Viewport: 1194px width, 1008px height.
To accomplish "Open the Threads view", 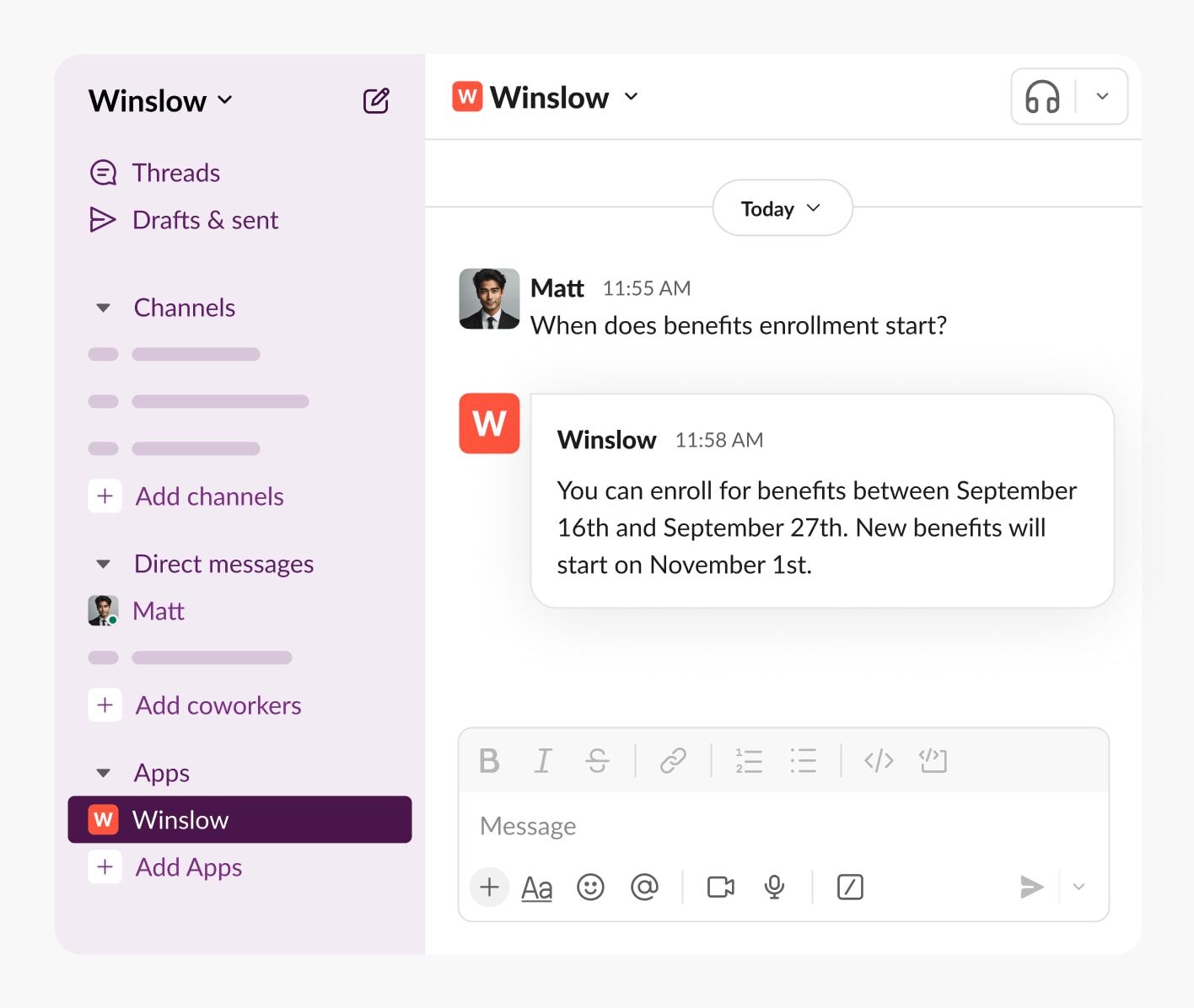I will tap(155, 173).
